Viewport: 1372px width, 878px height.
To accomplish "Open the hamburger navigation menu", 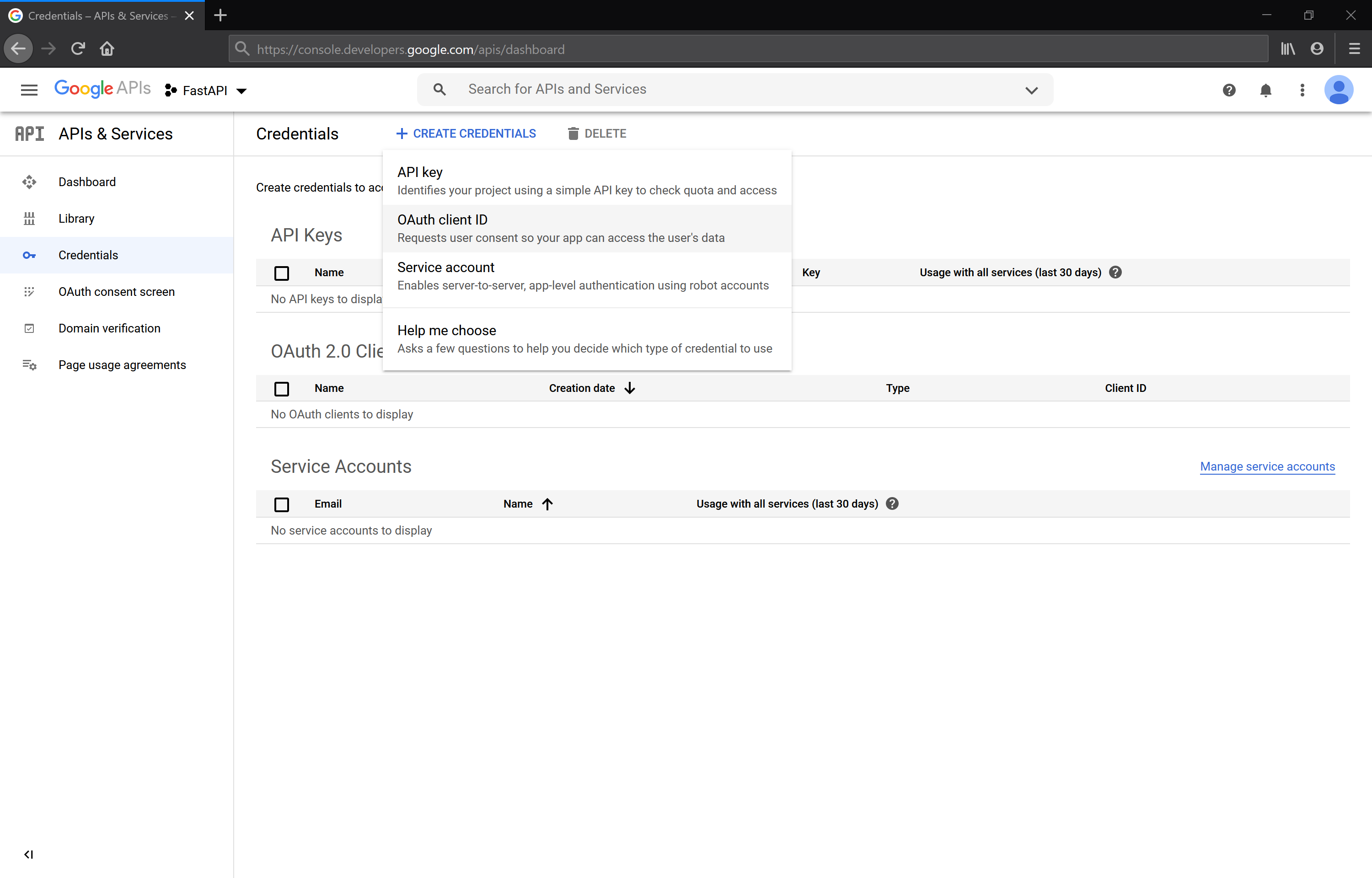I will point(29,90).
